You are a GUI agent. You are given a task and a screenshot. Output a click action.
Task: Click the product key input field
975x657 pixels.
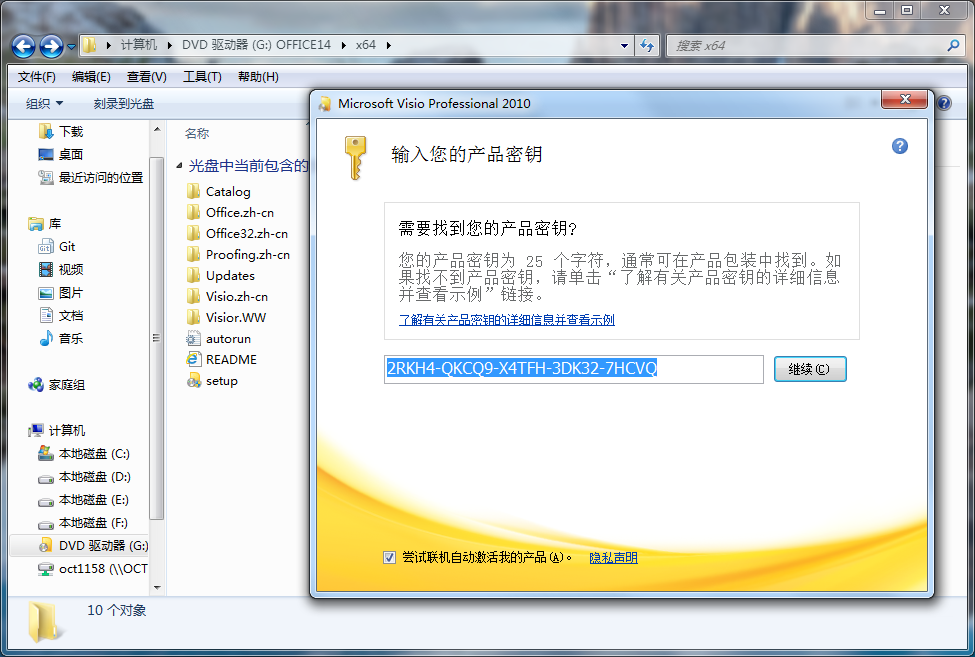pos(573,369)
